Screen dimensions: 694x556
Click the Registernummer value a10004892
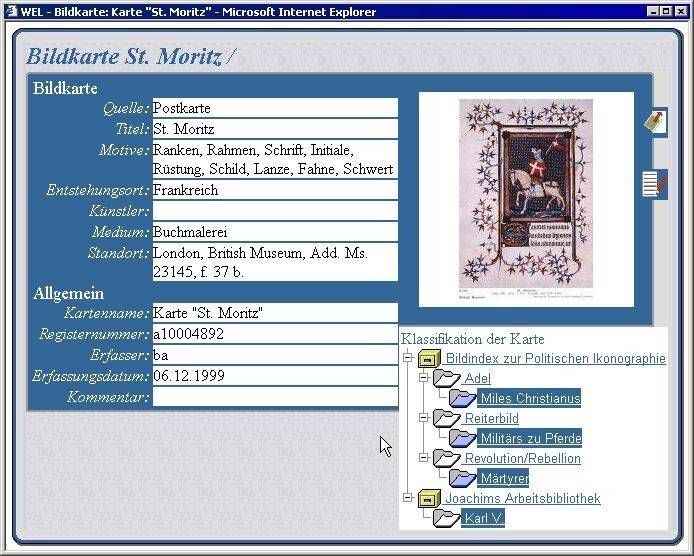(275, 334)
